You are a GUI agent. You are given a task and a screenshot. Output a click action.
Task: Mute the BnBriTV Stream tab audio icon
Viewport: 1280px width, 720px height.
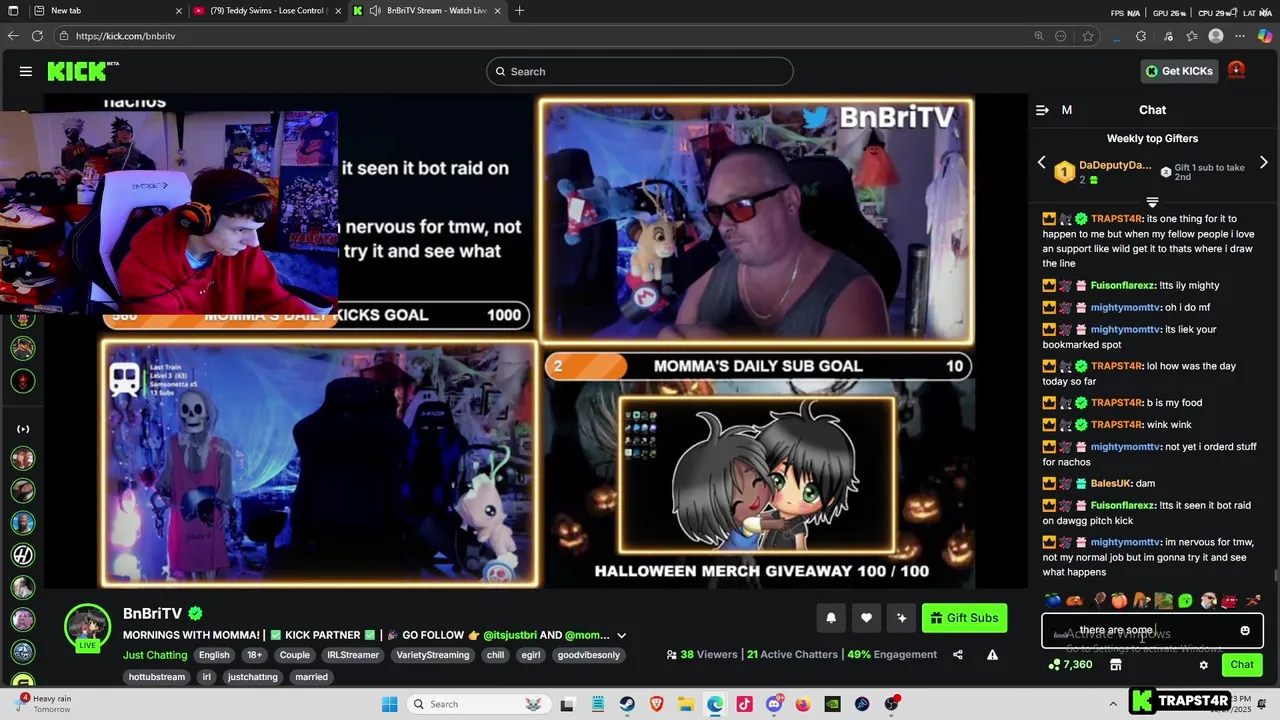(374, 11)
